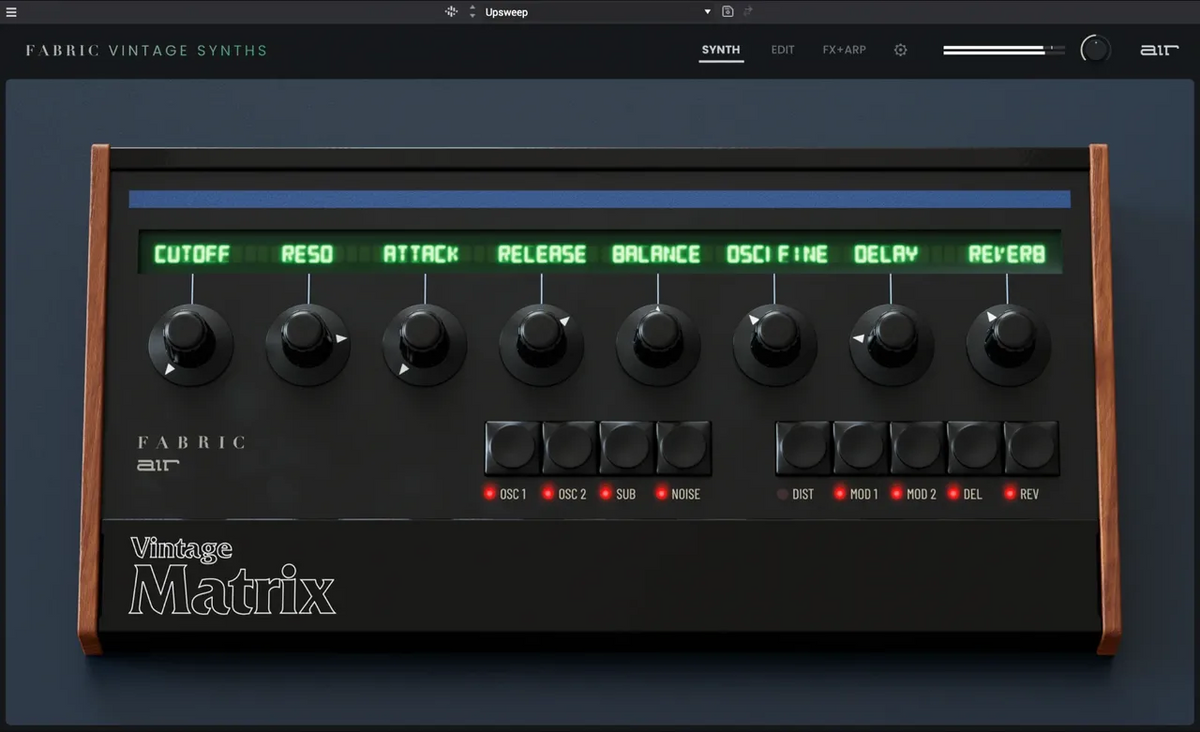Image resolution: width=1200 pixels, height=732 pixels.
Task: Switch to the EDIT tab
Action: (x=783, y=50)
